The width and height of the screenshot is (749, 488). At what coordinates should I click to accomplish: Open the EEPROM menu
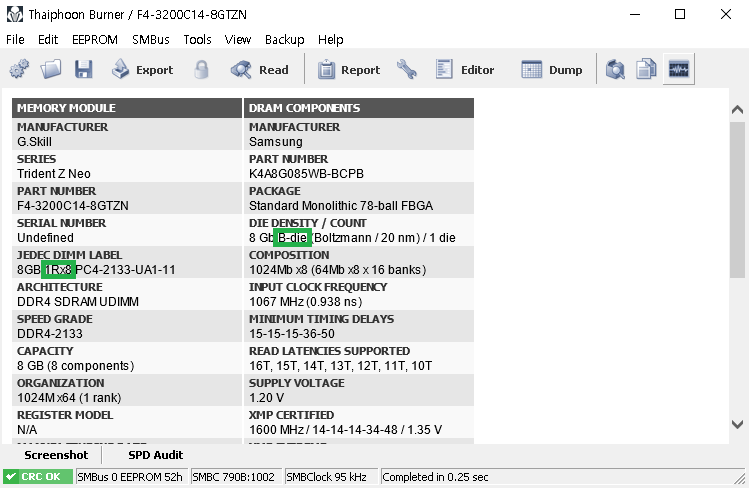click(95, 40)
